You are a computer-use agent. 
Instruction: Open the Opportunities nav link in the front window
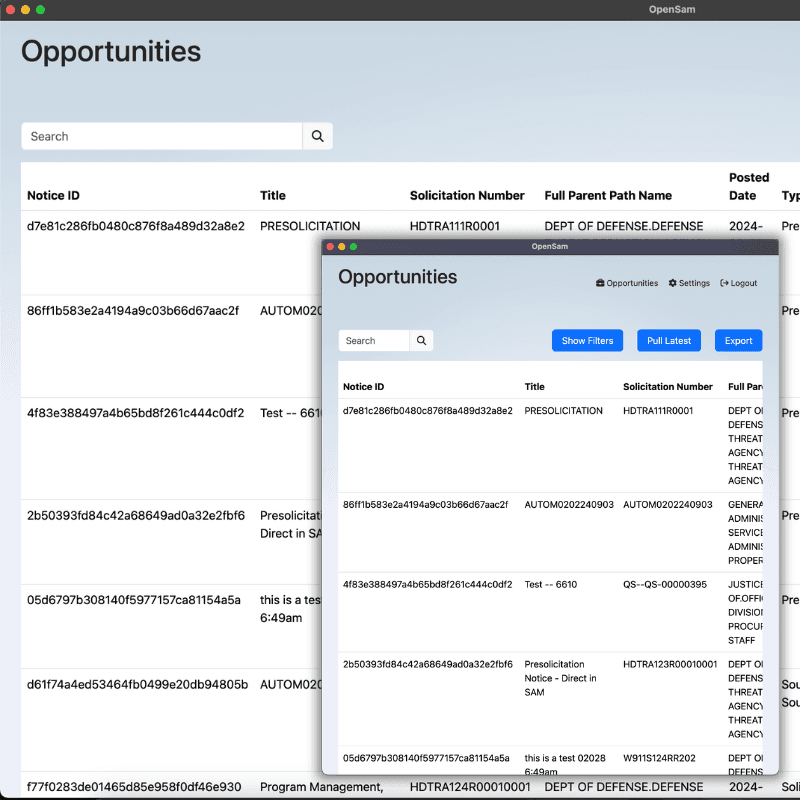[x=627, y=283]
